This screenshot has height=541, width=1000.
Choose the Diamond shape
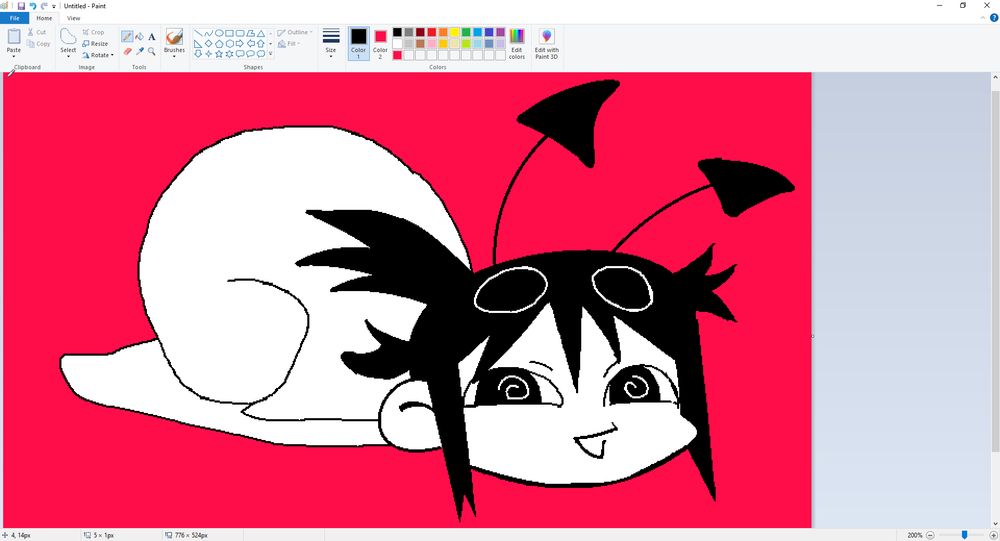point(209,43)
